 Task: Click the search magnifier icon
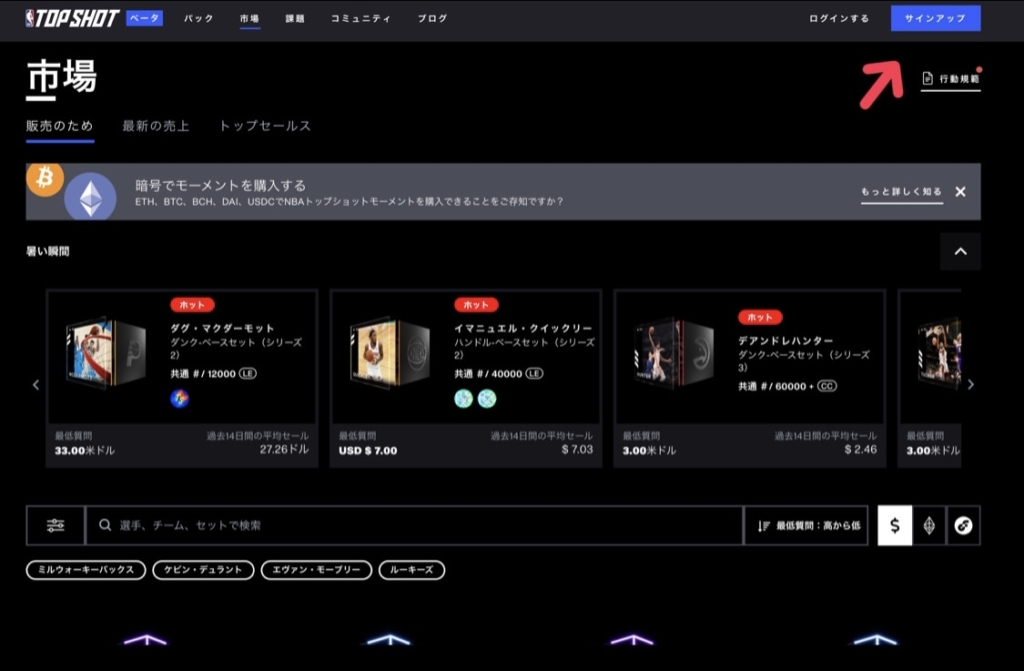pos(104,525)
